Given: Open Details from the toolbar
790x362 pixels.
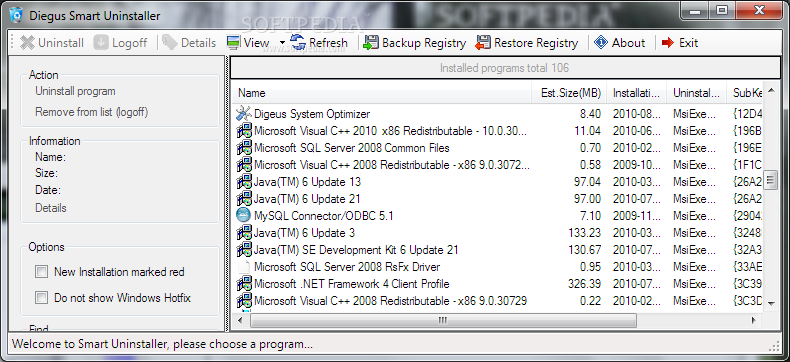Looking at the screenshot, I should coord(189,43).
